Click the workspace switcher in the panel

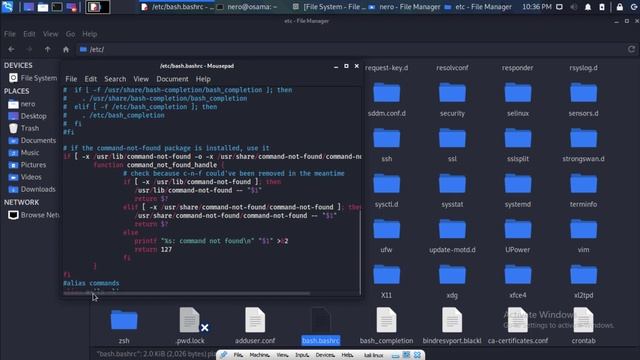click(98, 7)
